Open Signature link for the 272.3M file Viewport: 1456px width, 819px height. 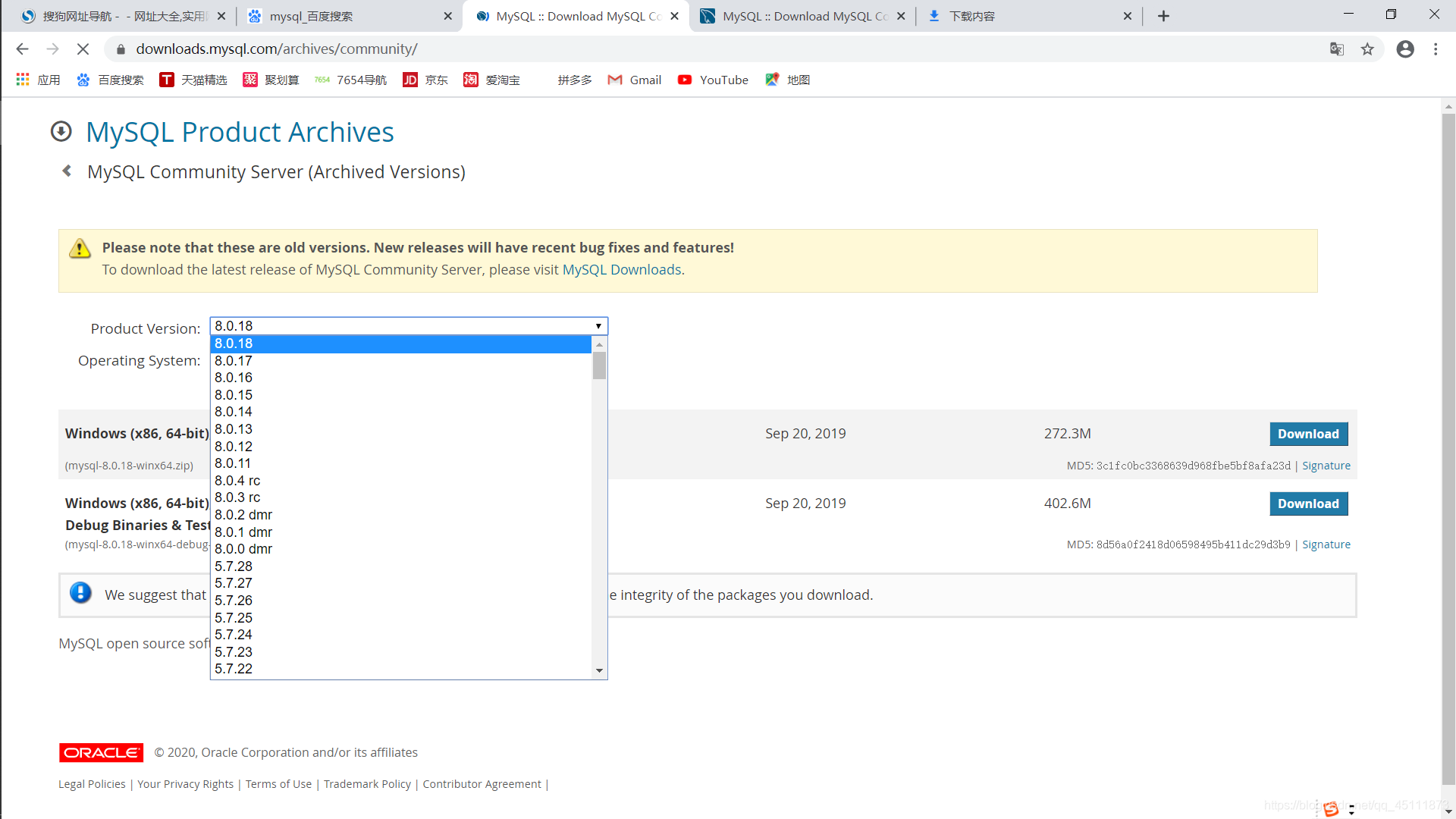[x=1326, y=466]
